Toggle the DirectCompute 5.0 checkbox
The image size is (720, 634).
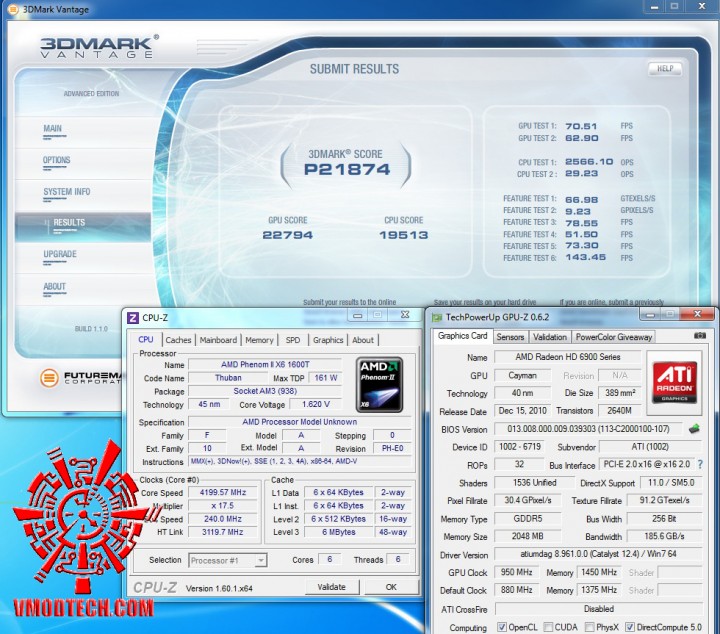point(630,627)
